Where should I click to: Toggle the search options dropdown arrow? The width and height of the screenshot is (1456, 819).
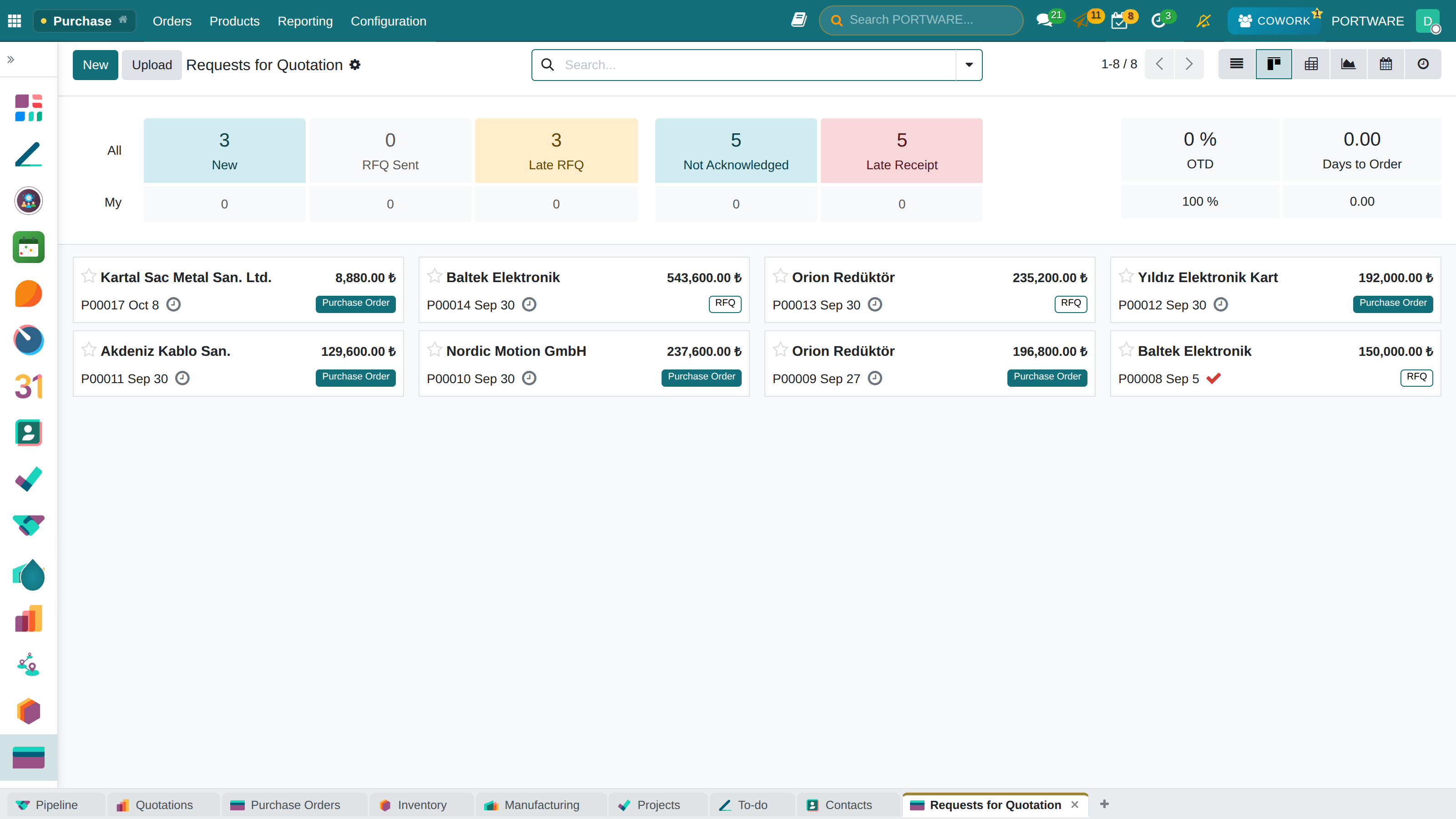coord(969,65)
